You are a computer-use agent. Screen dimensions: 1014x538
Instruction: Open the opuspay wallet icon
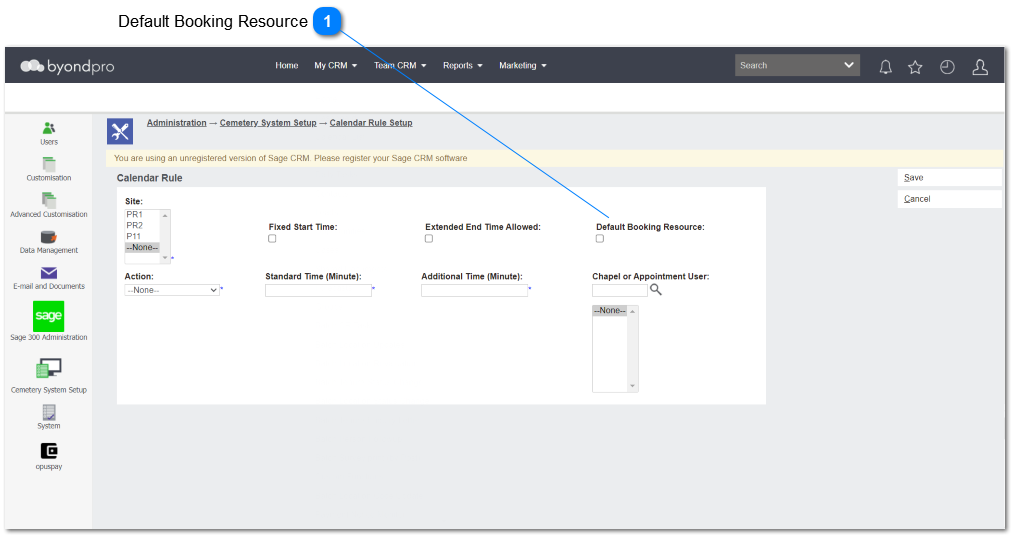pyautogui.click(x=49, y=450)
